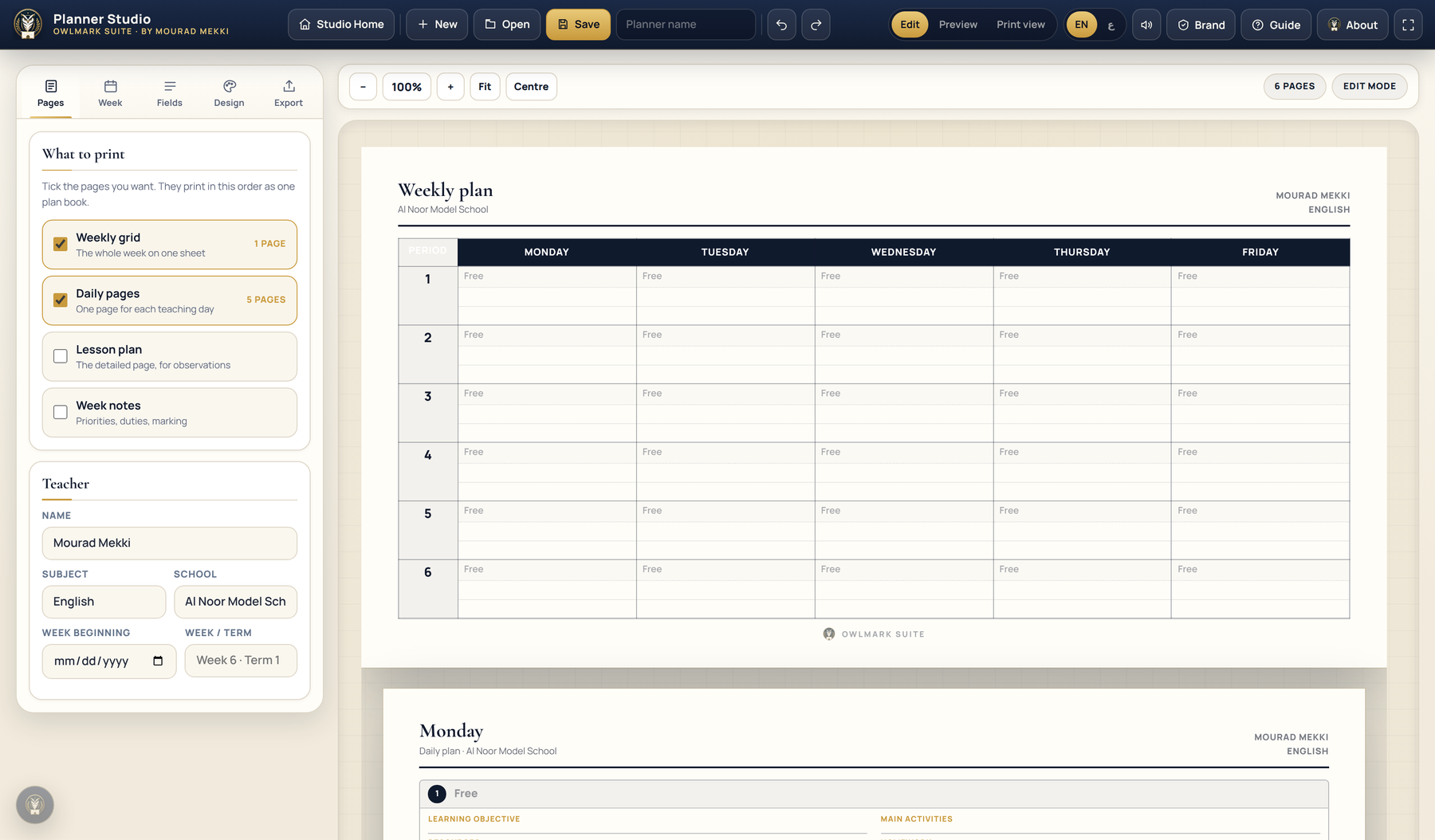Image resolution: width=1435 pixels, height=840 pixels.
Task: Click the Subject field English
Action: point(104,602)
